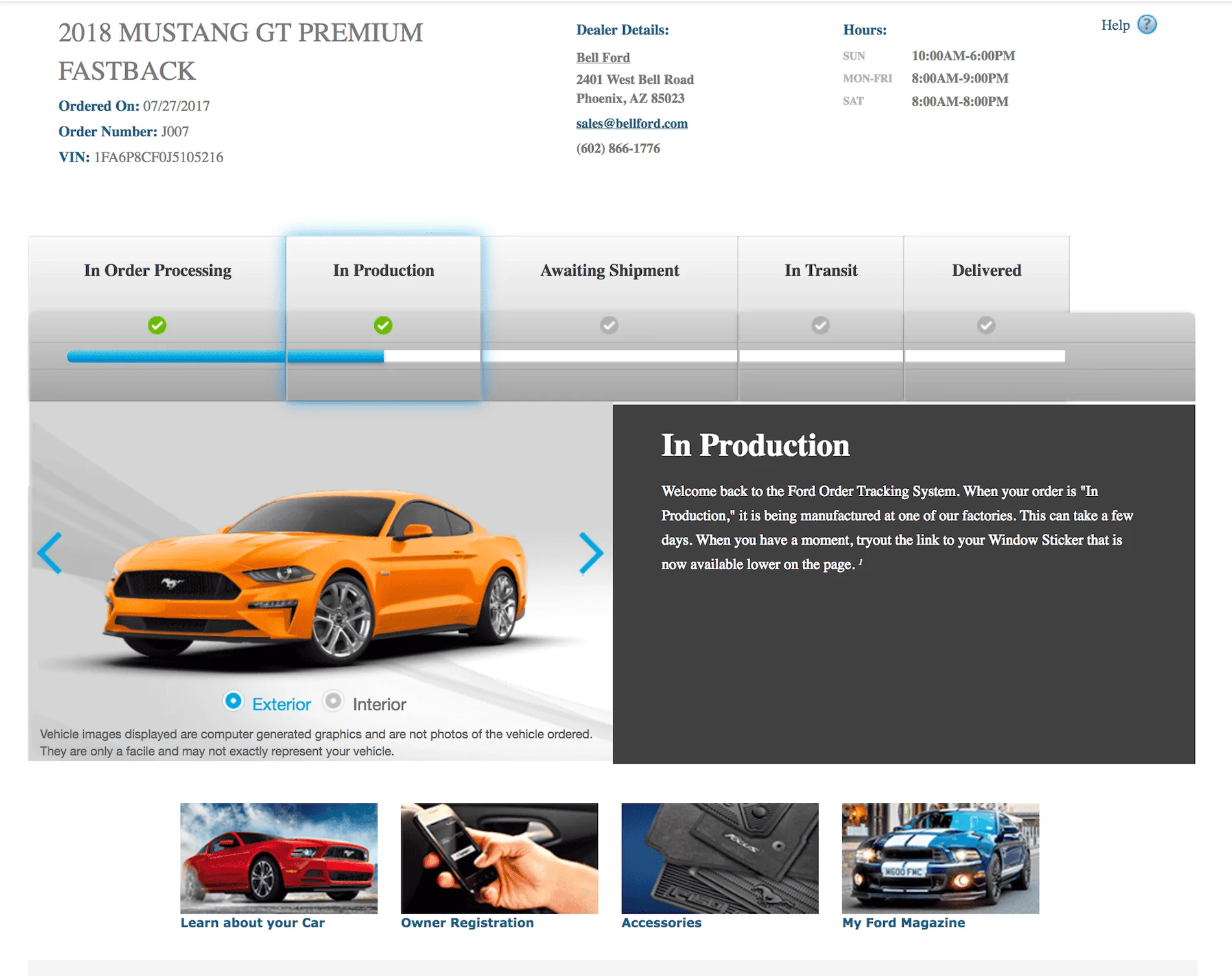Image resolution: width=1232 pixels, height=976 pixels.
Task: Open the Owner Registration link
Action: tap(467, 923)
